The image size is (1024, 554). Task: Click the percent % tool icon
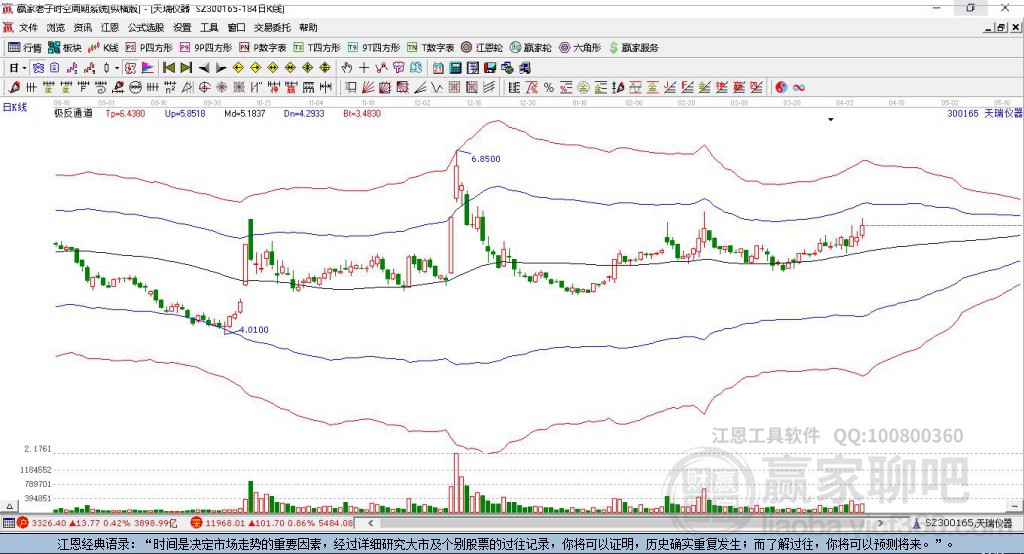click(549, 87)
